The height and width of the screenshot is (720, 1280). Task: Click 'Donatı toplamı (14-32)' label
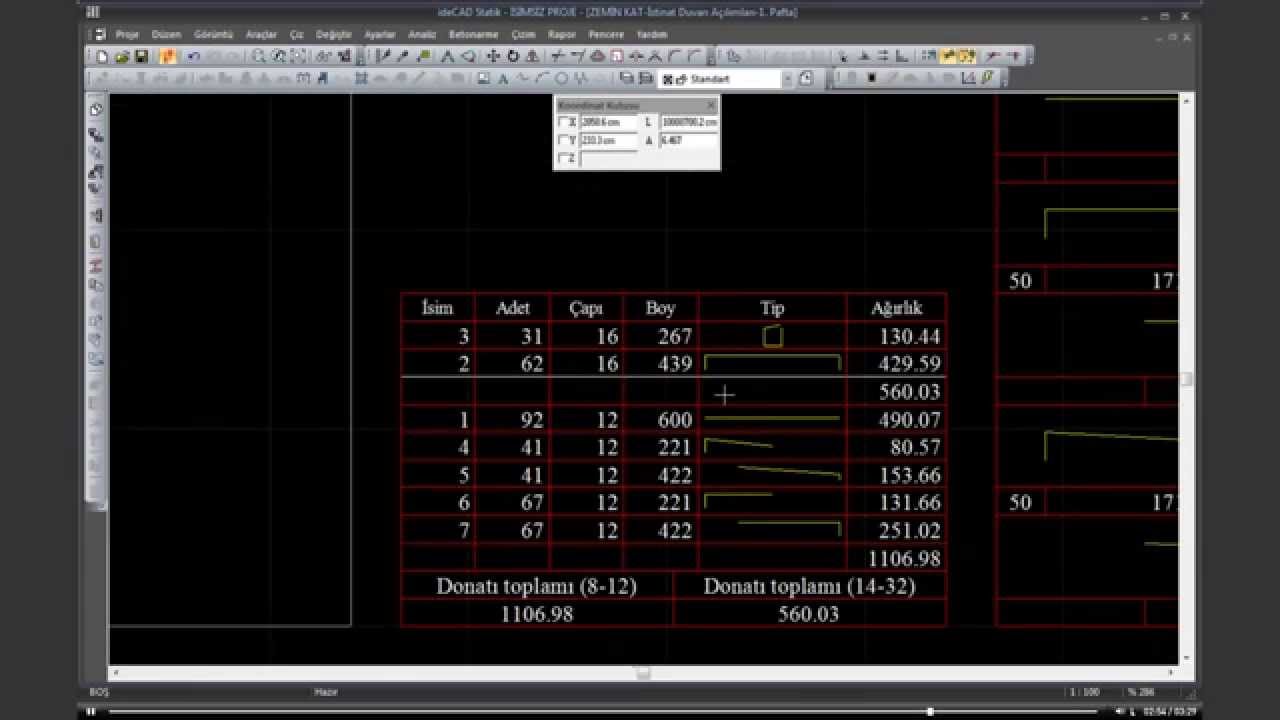coord(810,586)
